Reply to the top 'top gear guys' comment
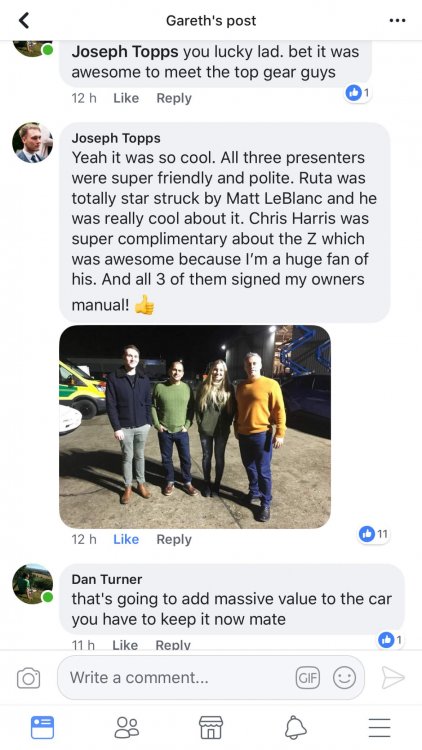This screenshot has width=422, height=750. click(174, 98)
